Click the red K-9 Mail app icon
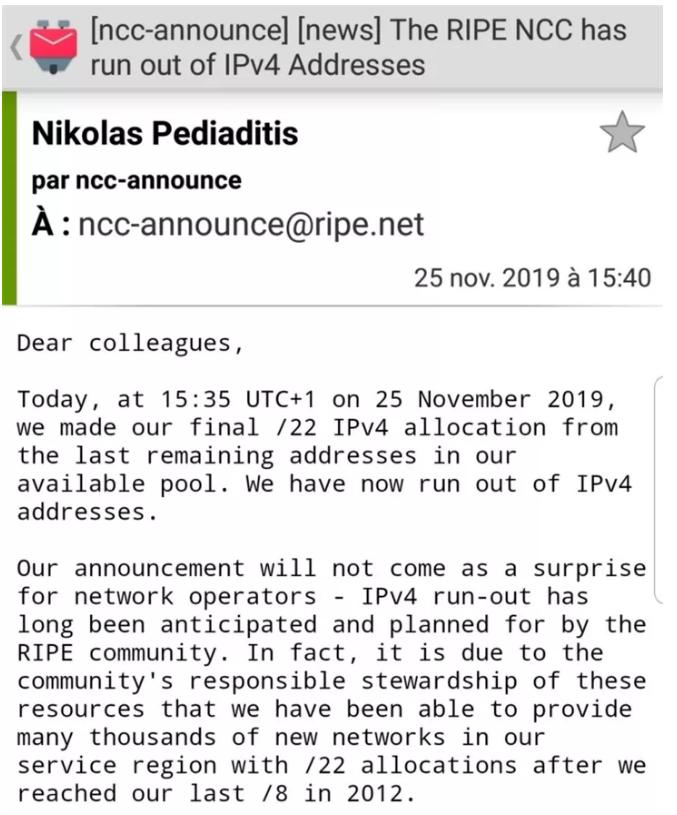677x815 pixels. tap(53, 46)
